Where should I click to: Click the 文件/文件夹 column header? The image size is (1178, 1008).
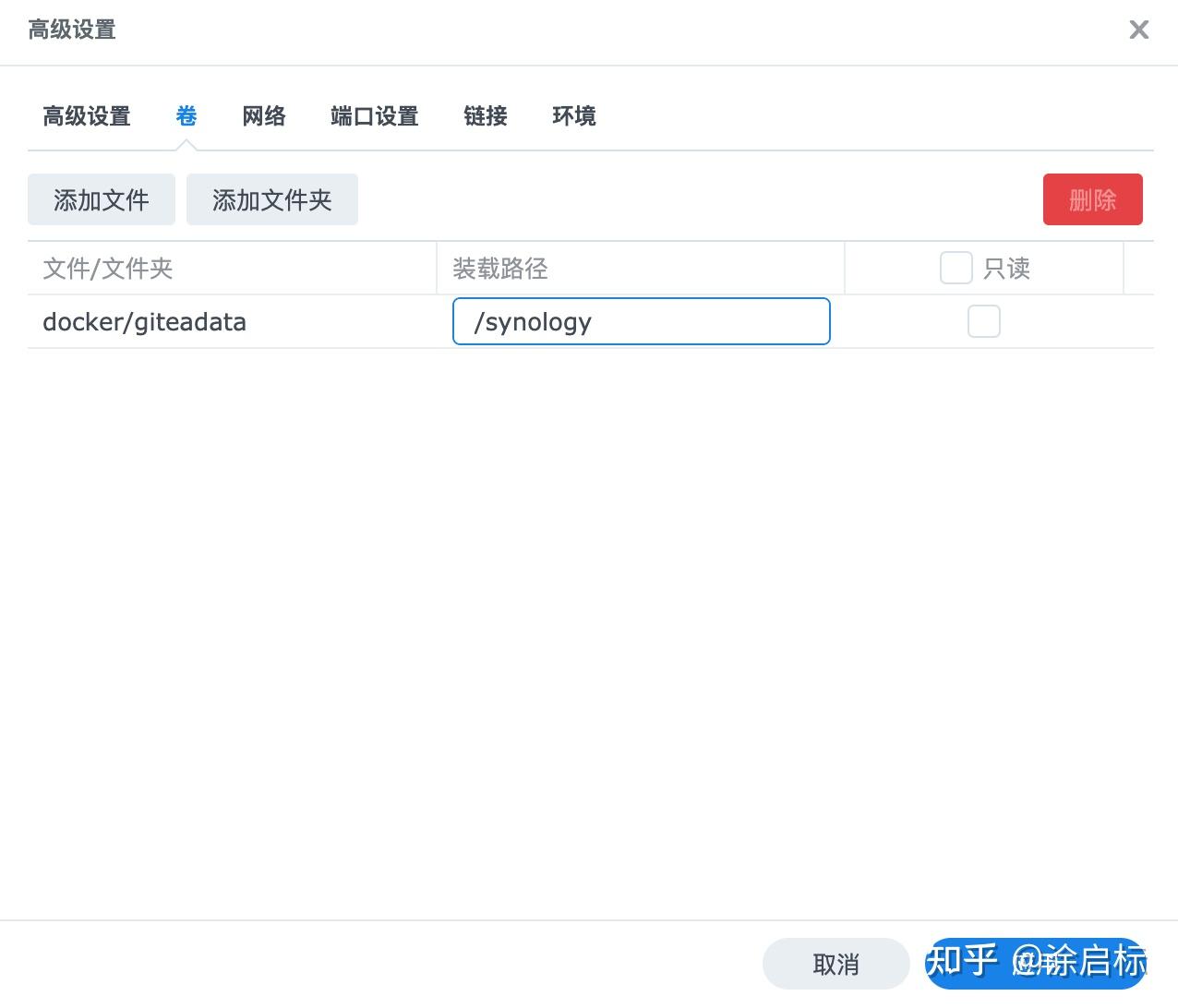pos(108,268)
